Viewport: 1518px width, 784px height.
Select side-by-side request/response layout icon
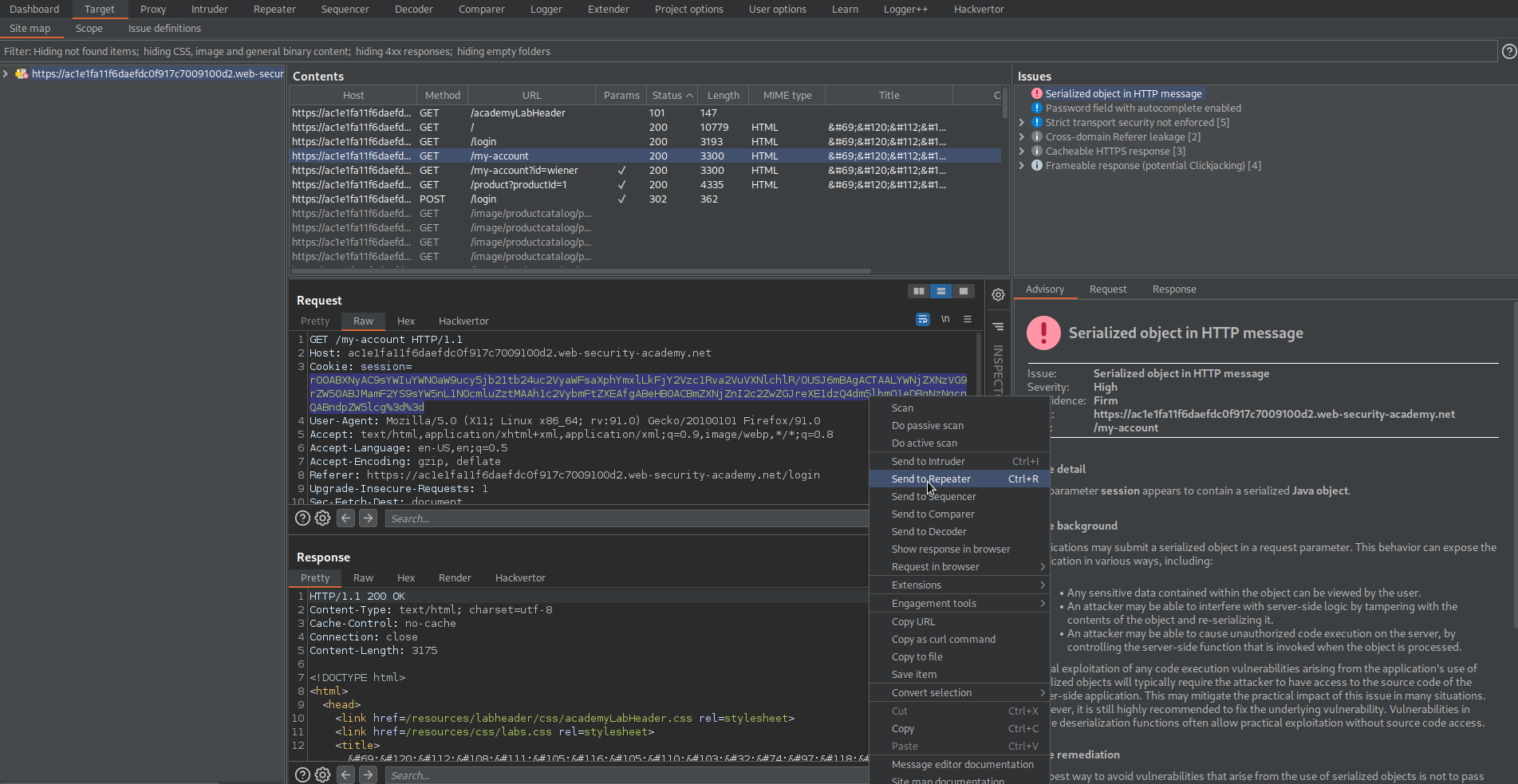pos(919,291)
